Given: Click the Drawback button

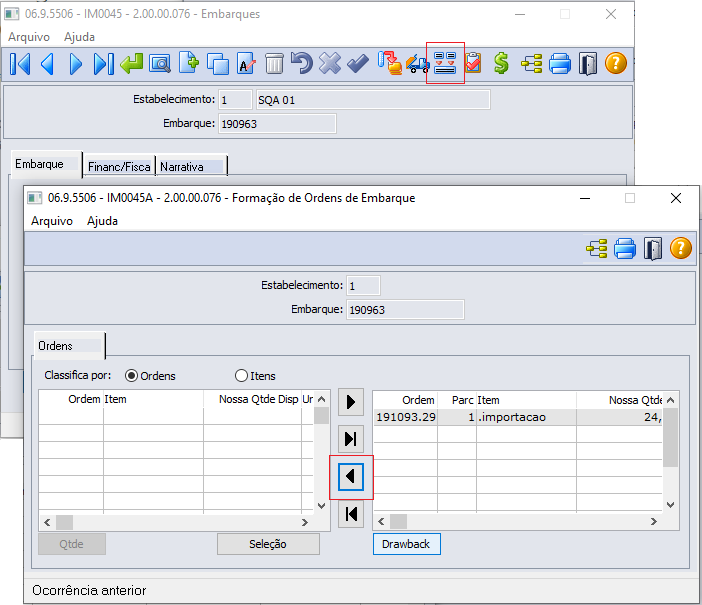Looking at the screenshot, I should pos(407,544).
